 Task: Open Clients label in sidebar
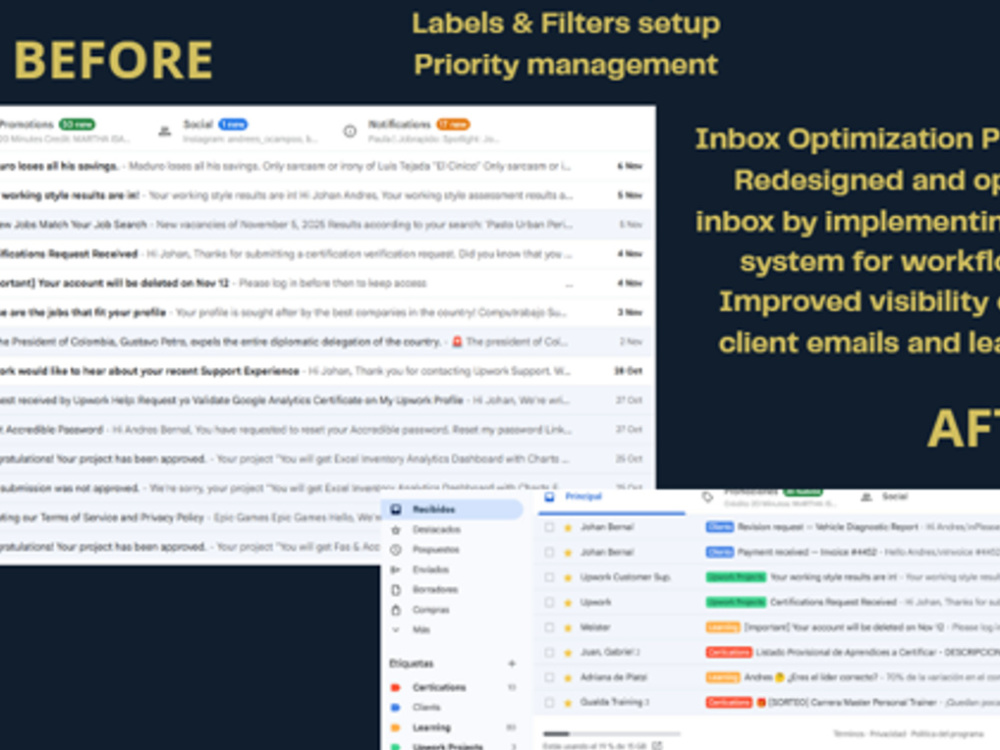pyautogui.click(x=427, y=707)
